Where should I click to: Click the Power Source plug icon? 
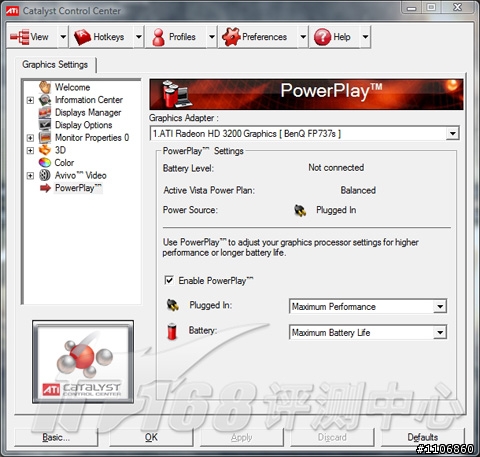click(x=300, y=210)
